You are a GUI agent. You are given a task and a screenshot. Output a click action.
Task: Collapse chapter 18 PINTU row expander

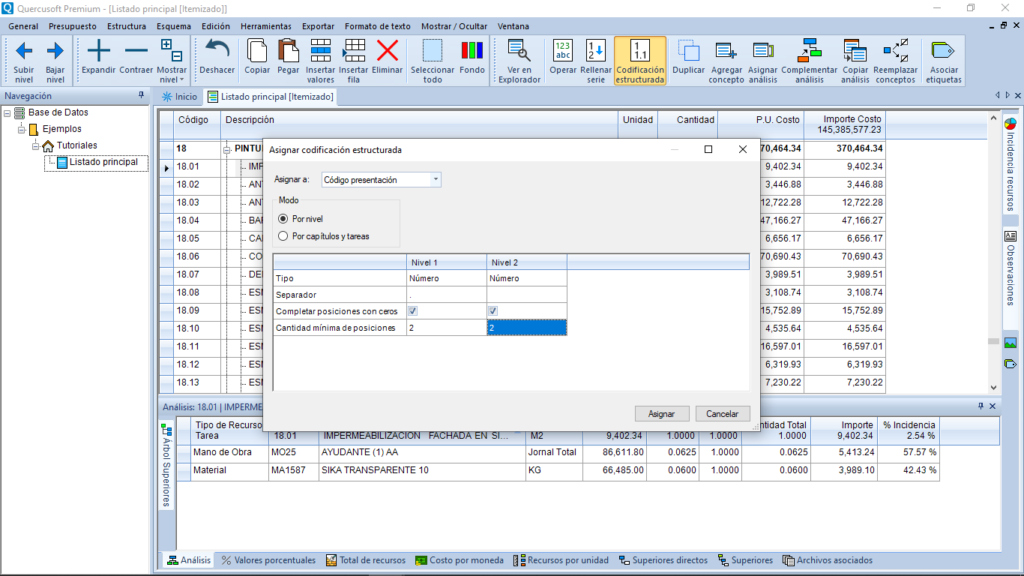click(x=227, y=150)
